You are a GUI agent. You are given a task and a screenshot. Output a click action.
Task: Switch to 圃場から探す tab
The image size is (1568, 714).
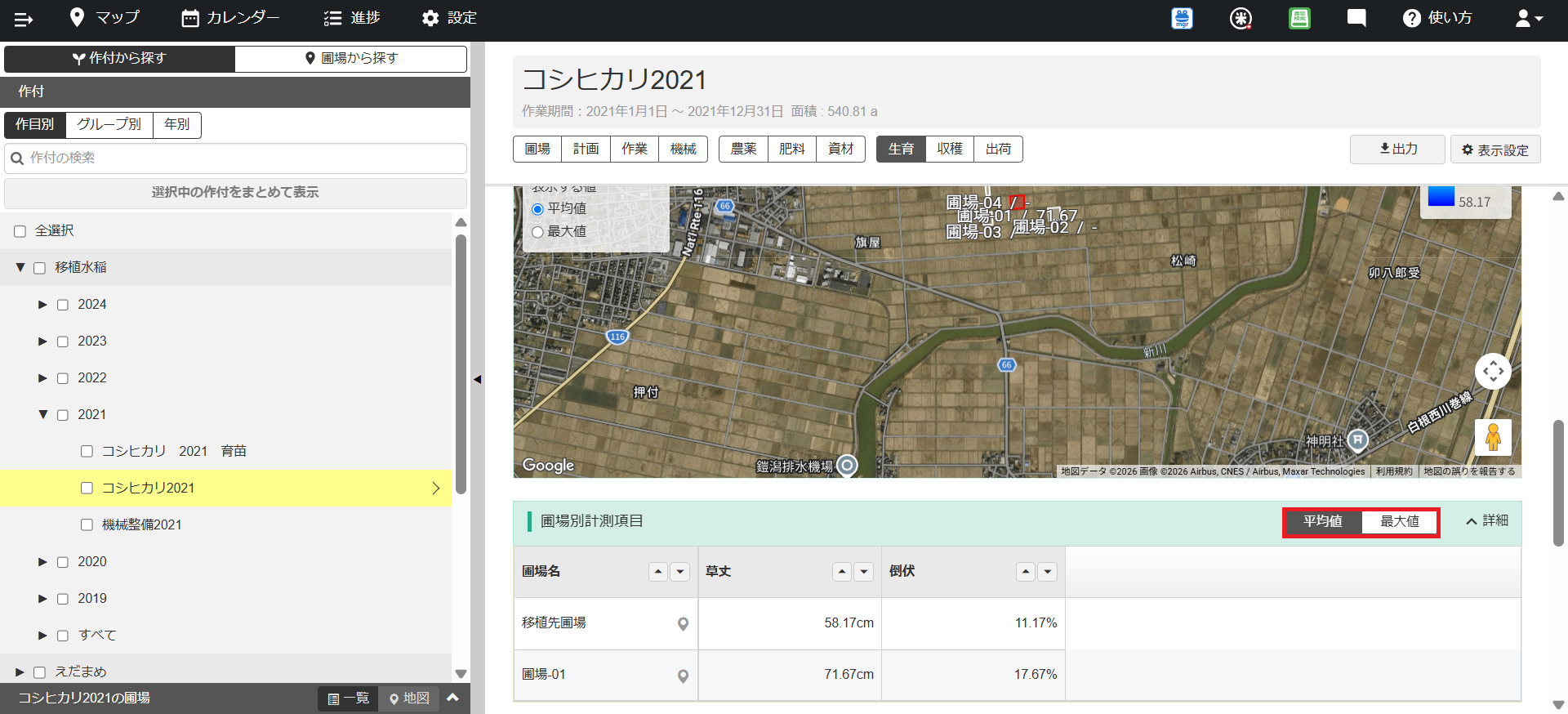coord(351,59)
